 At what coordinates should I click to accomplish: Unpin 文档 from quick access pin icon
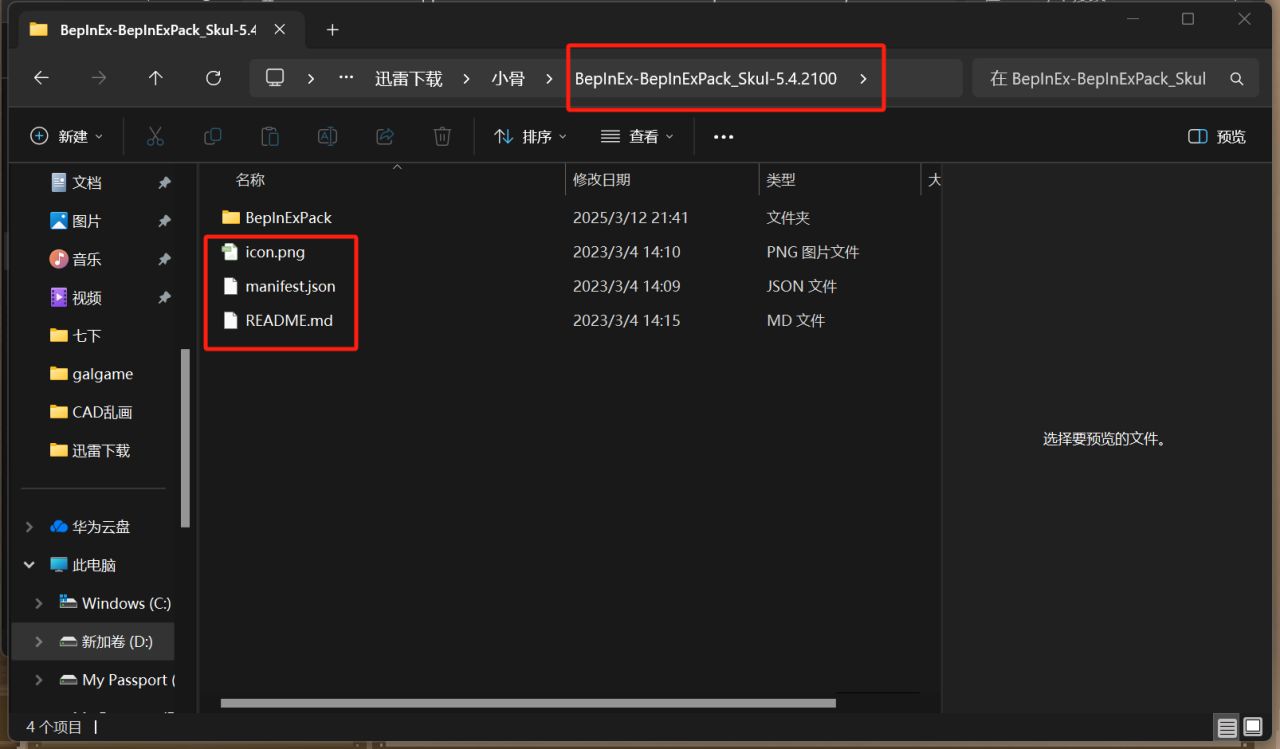(164, 183)
